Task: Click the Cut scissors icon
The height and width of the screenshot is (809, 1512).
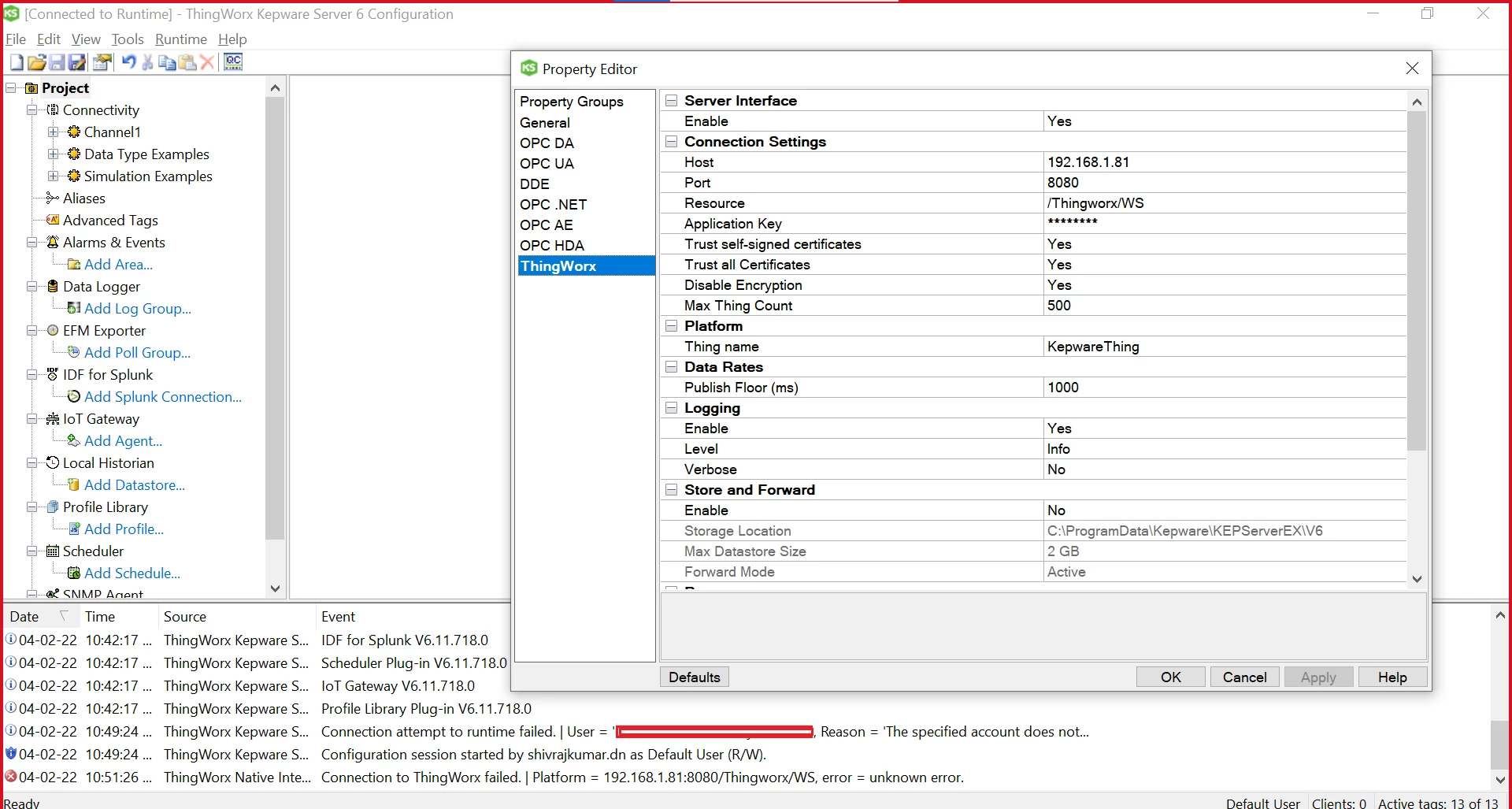Action: (x=147, y=62)
